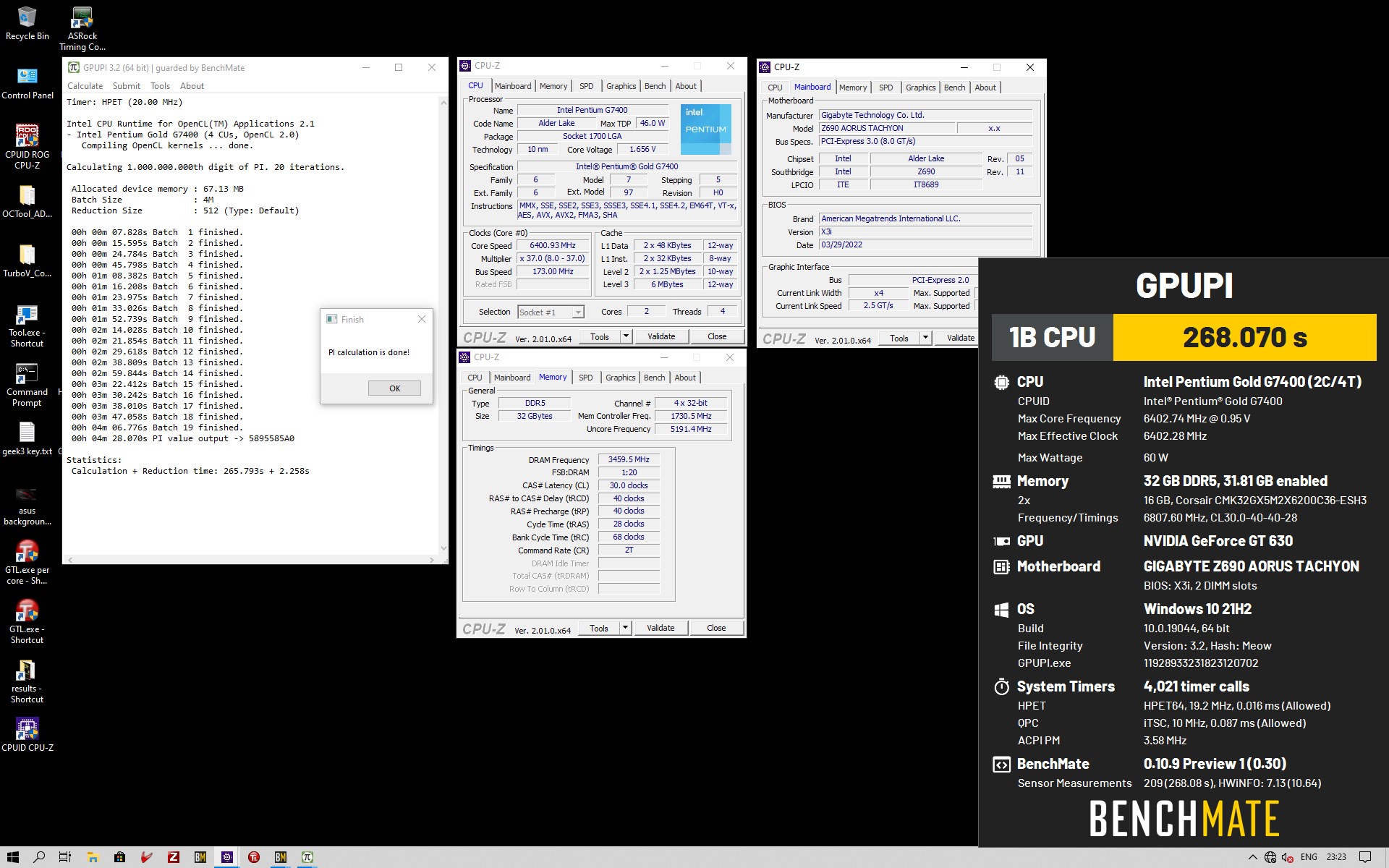Open the Tools menu in GPUPI

coord(160,85)
